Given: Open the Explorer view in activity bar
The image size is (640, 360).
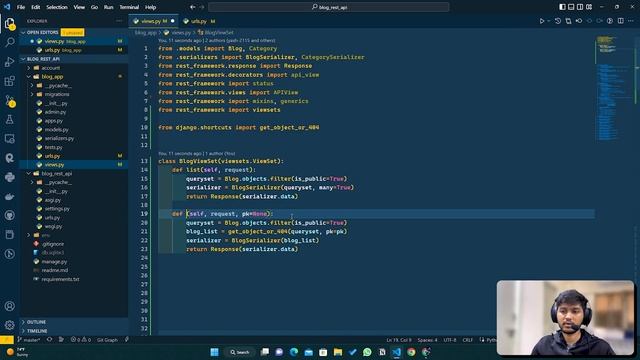Looking at the screenshot, I should click(9, 23).
